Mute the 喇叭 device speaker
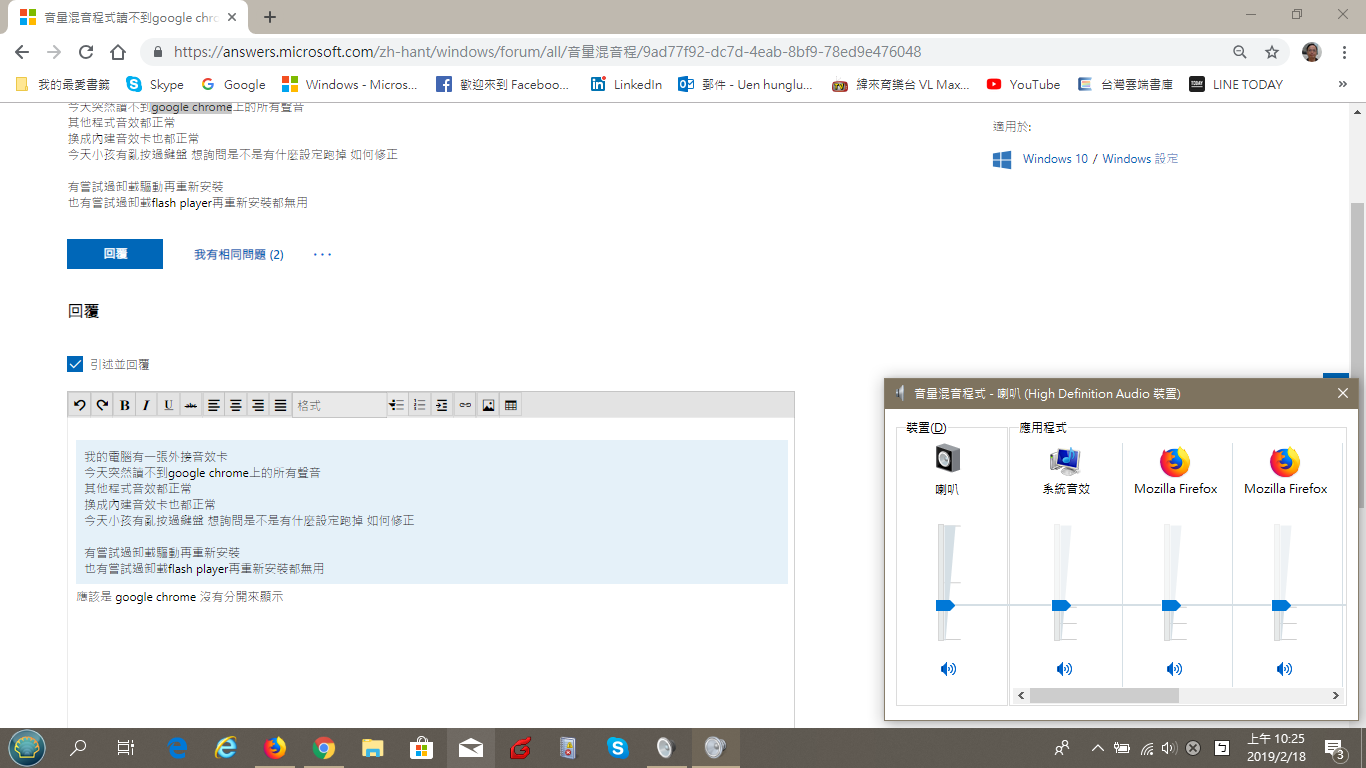Viewport: 1366px width, 768px height. [949, 669]
